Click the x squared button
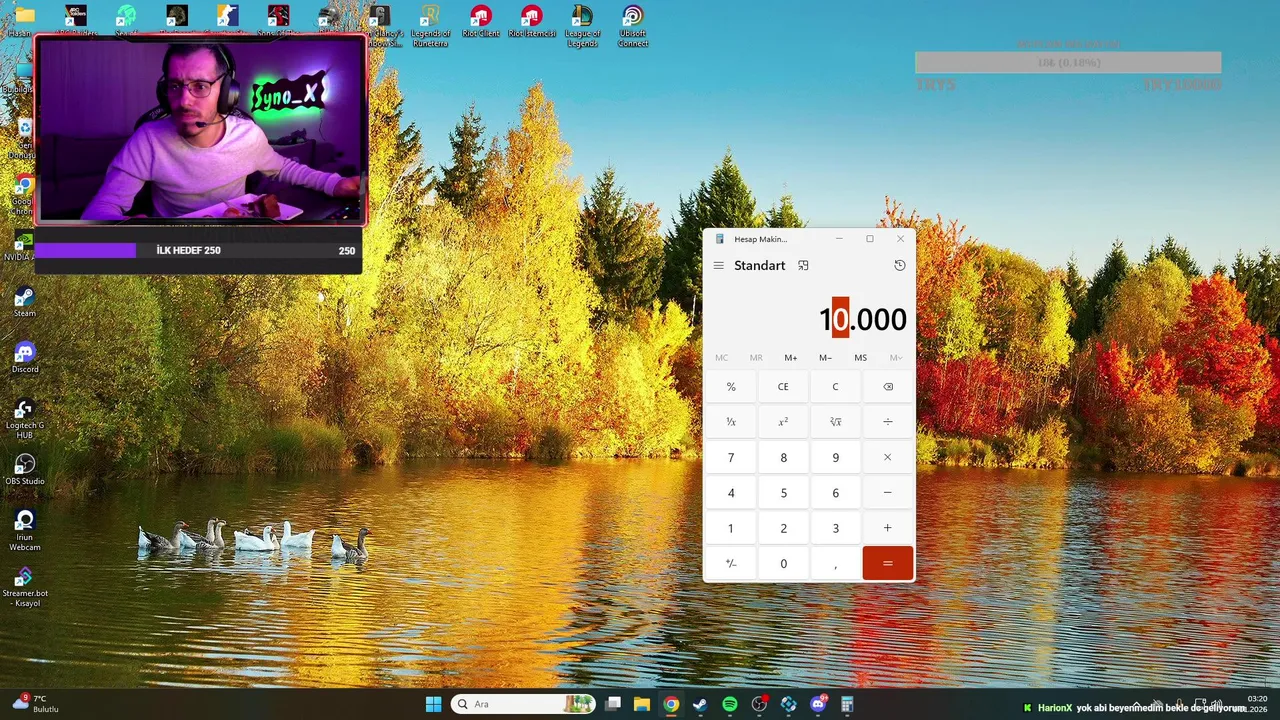 pos(783,422)
